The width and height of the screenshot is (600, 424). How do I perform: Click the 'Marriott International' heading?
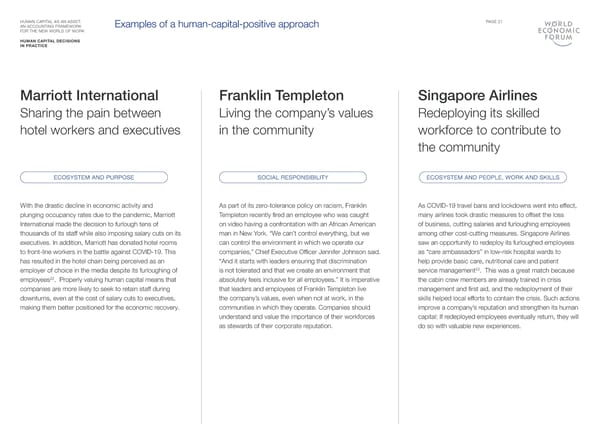pos(89,95)
